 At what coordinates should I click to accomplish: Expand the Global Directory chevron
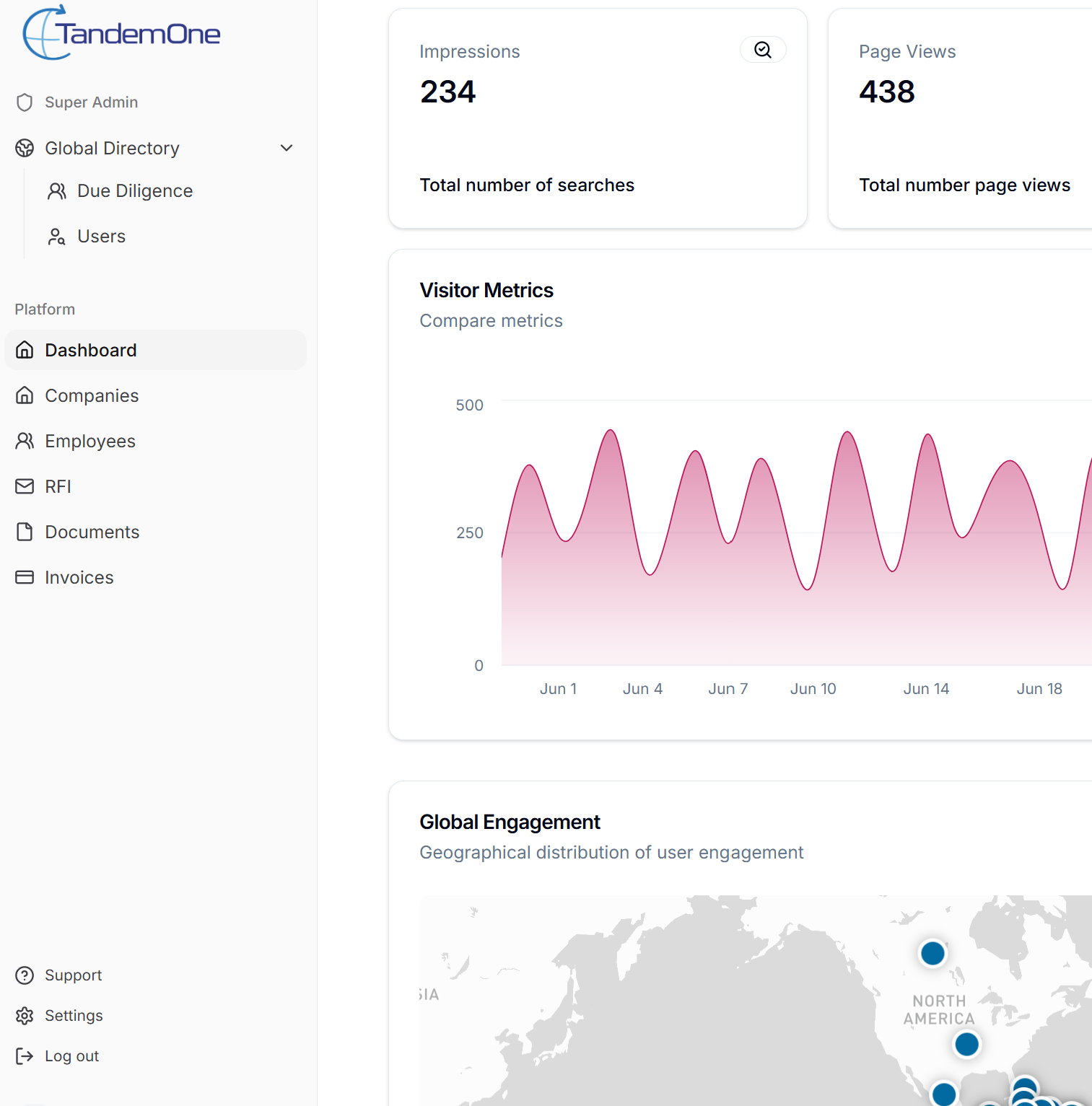(287, 147)
